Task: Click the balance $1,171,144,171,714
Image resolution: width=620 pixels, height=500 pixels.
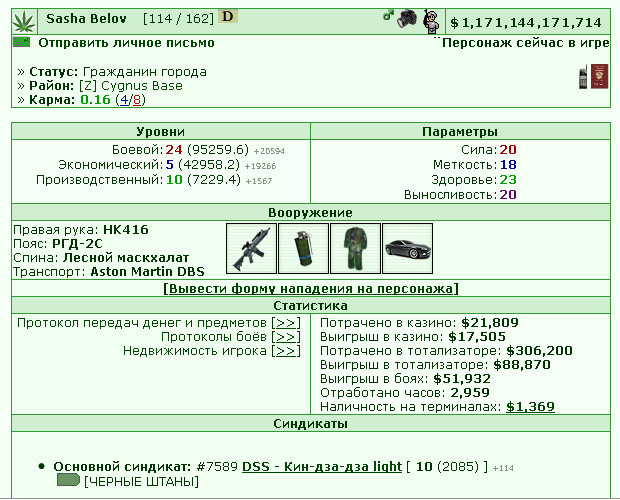Action: pos(526,23)
